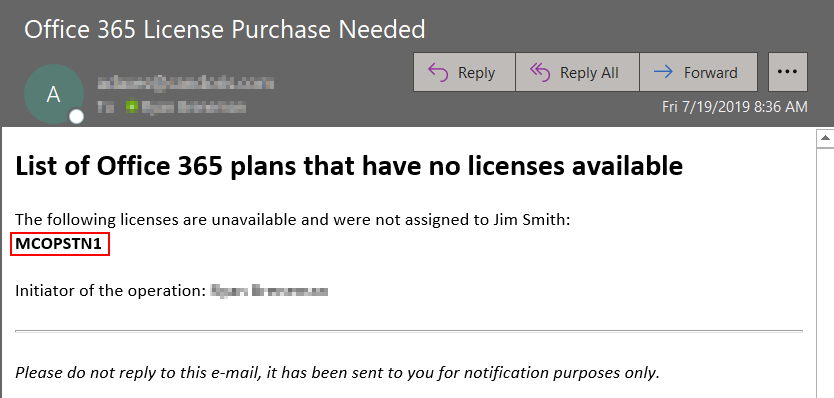The height and width of the screenshot is (398, 834).
Task: Click the sender avatar with letter A
Action: coord(54,94)
